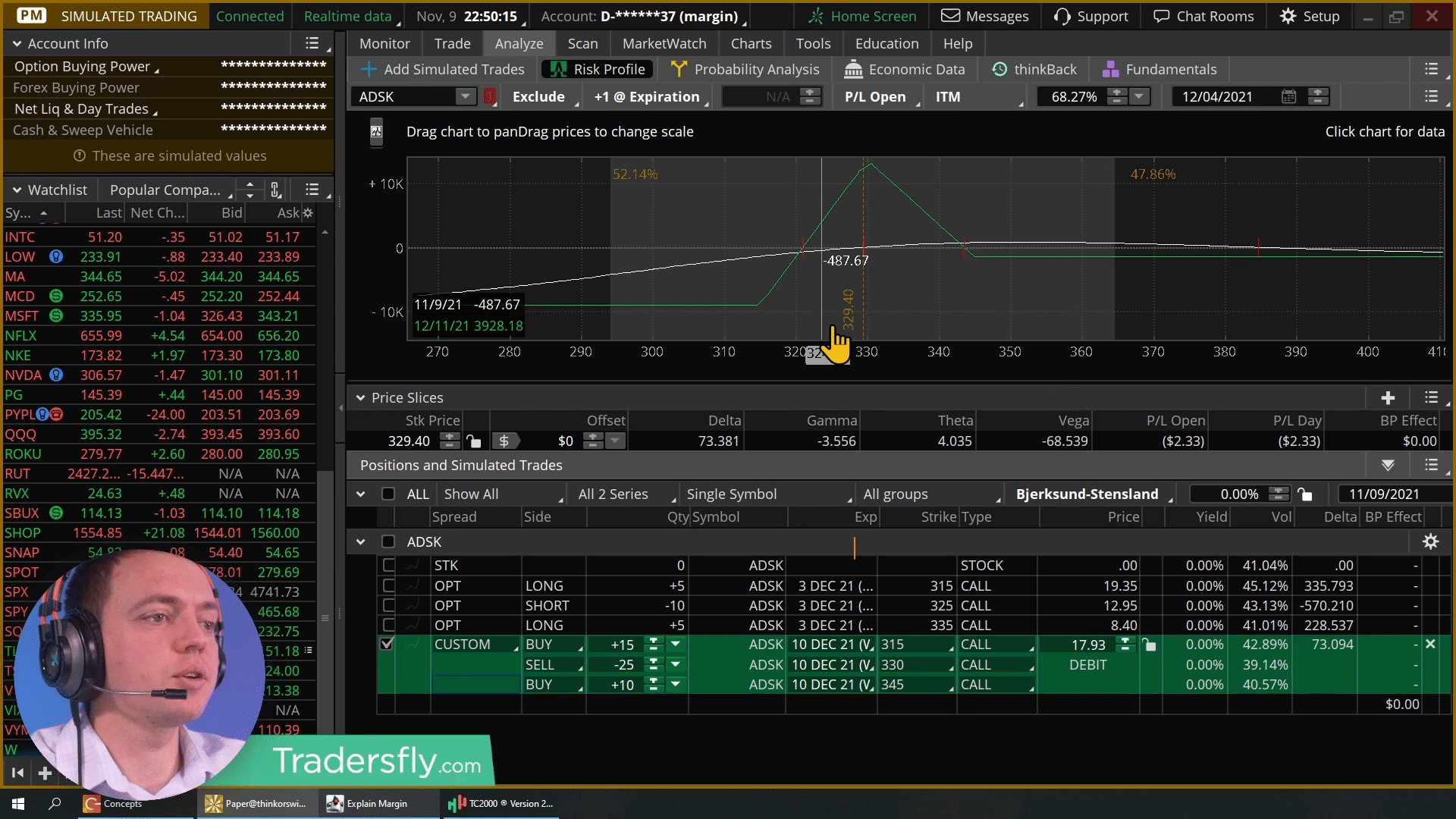Open Economic Data panel
Viewport: 1456px width, 819px height.
coord(905,69)
